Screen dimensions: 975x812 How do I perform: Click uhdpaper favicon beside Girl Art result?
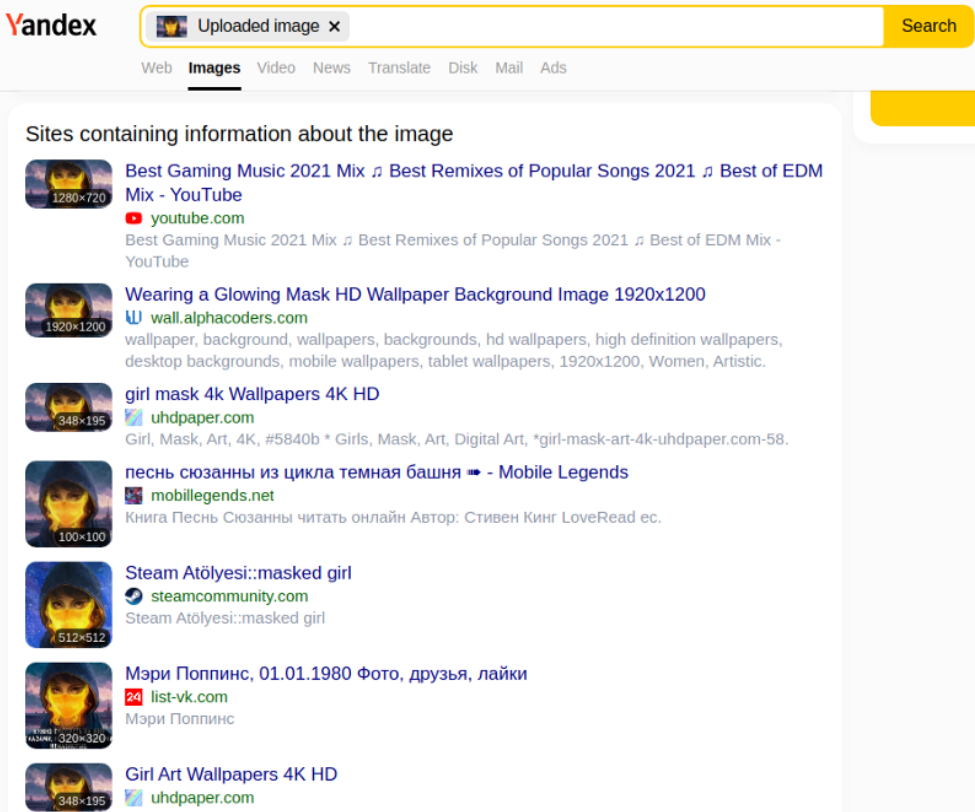pyautogui.click(x=134, y=798)
